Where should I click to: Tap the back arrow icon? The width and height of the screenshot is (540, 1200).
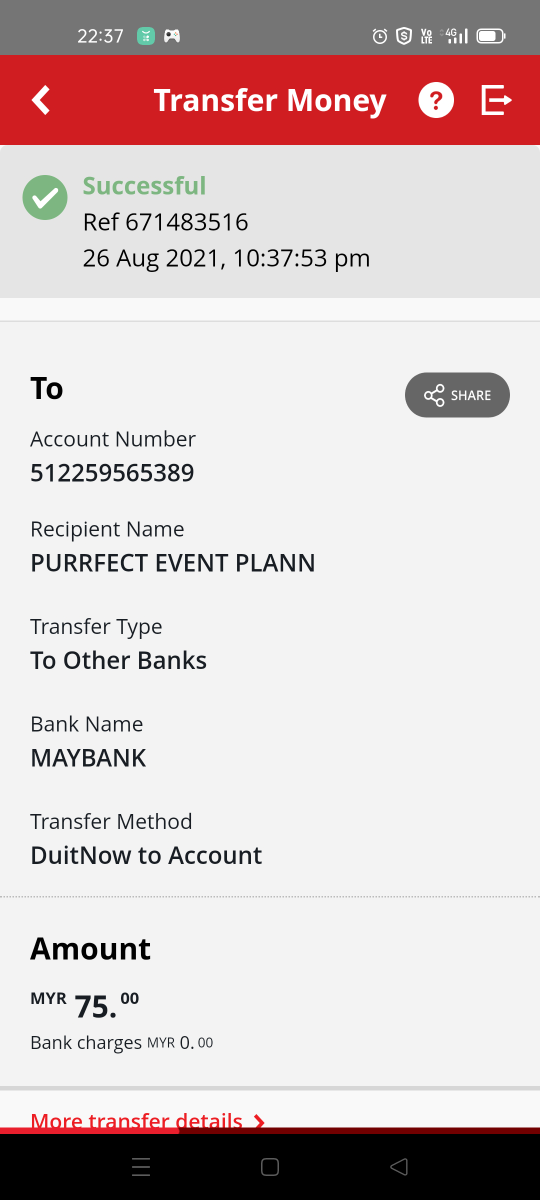click(x=41, y=100)
